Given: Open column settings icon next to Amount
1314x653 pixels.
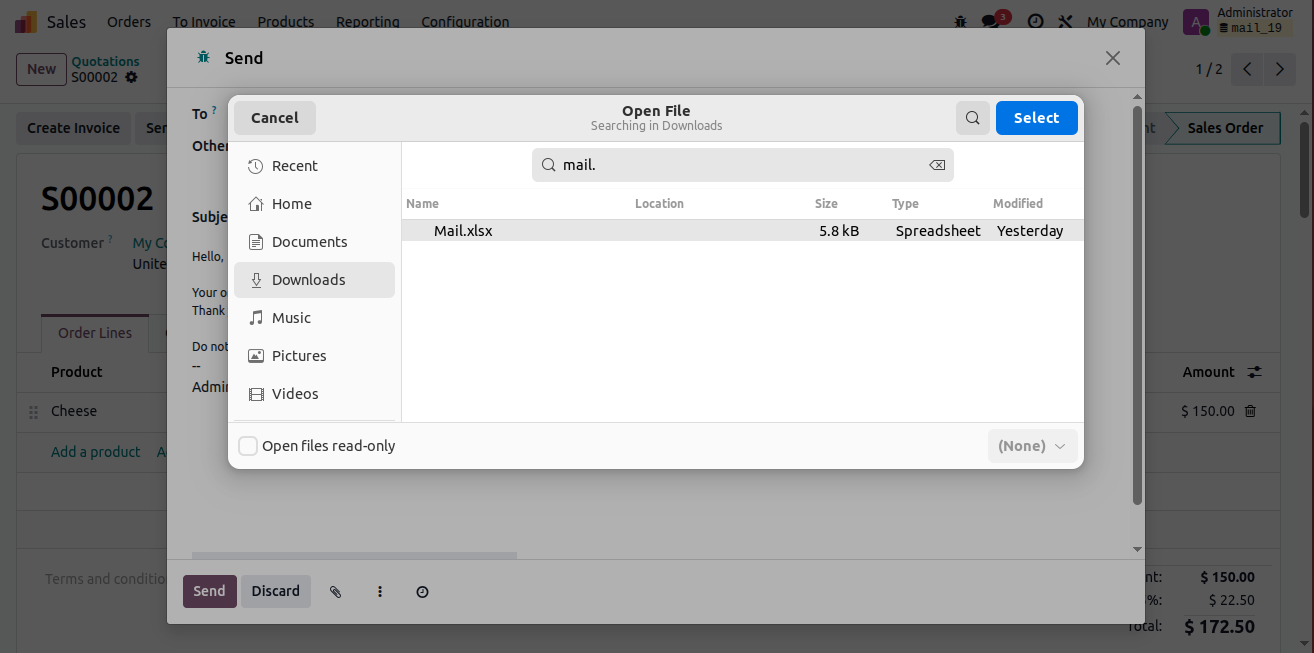Looking at the screenshot, I should click(1255, 372).
